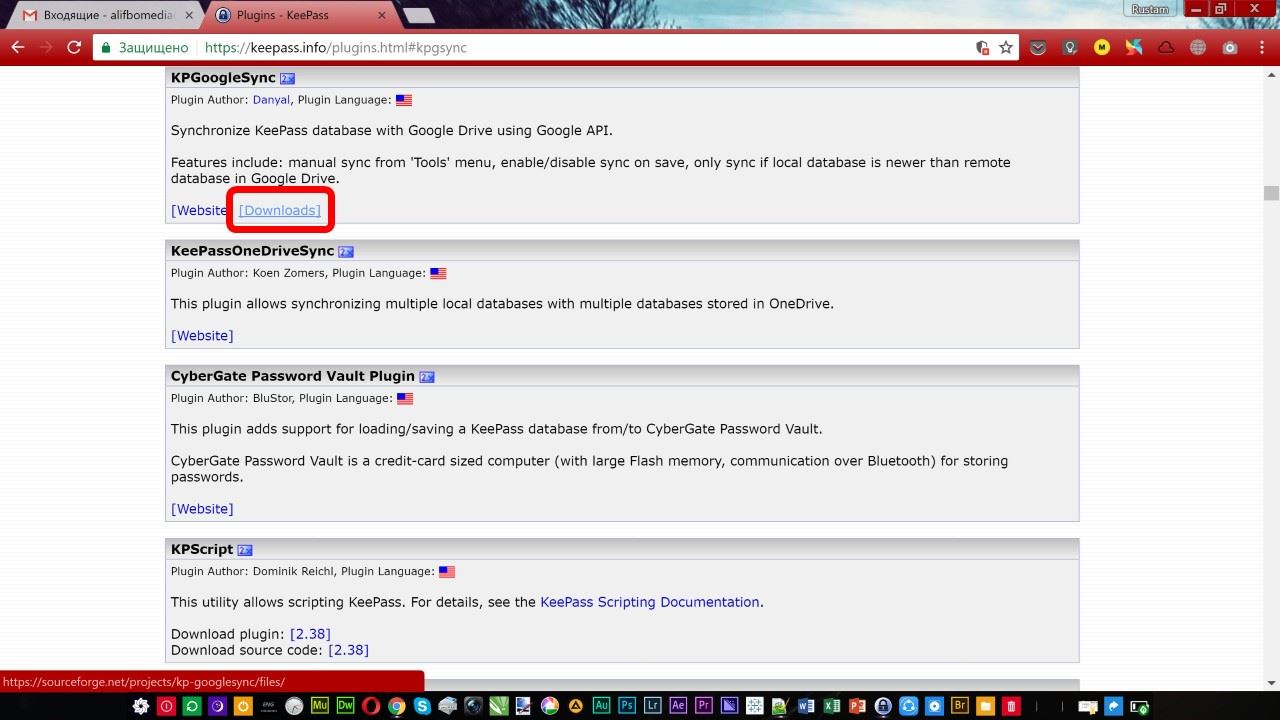Go forward in browser history

(46, 47)
